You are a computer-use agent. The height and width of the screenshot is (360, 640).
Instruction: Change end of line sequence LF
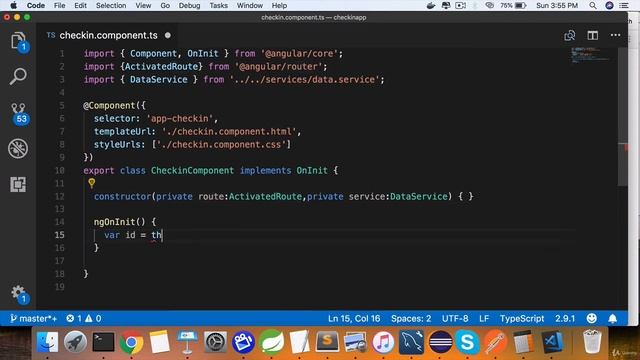click(x=484, y=318)
